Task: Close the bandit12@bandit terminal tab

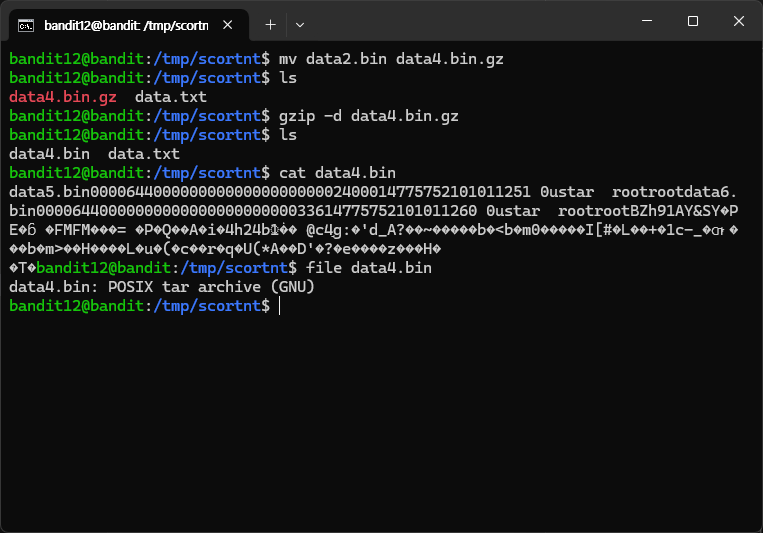Action: pyautogui.click(x=227, y=25)
